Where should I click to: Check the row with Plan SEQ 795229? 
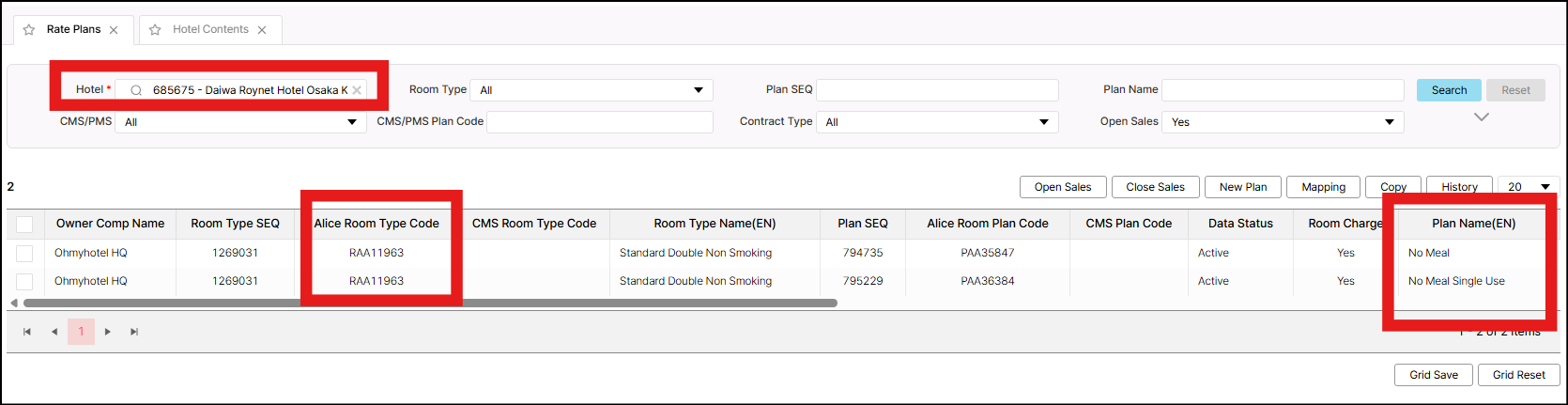[24, 281]
